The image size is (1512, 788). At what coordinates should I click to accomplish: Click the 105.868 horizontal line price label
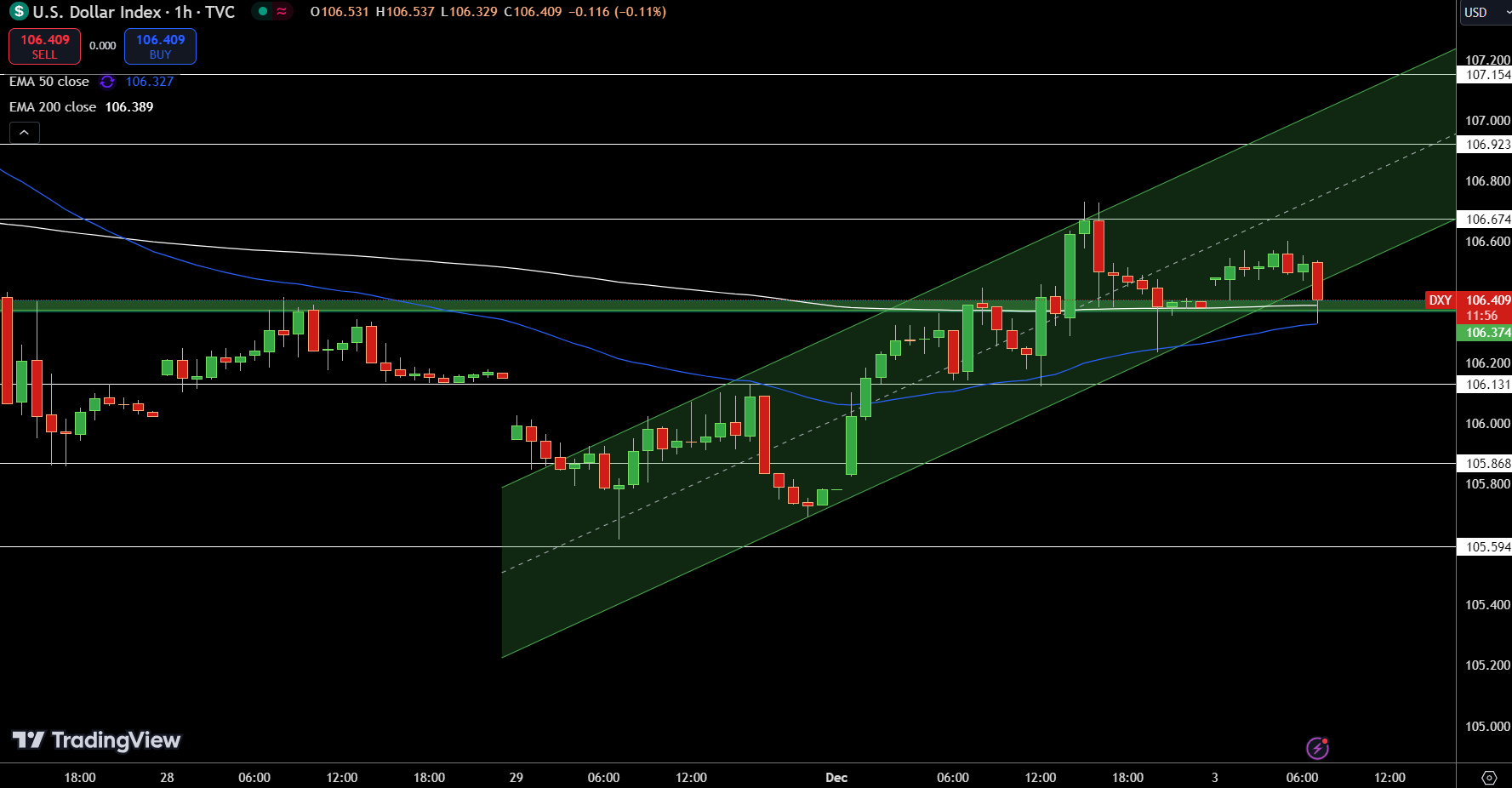(1485, 464)
